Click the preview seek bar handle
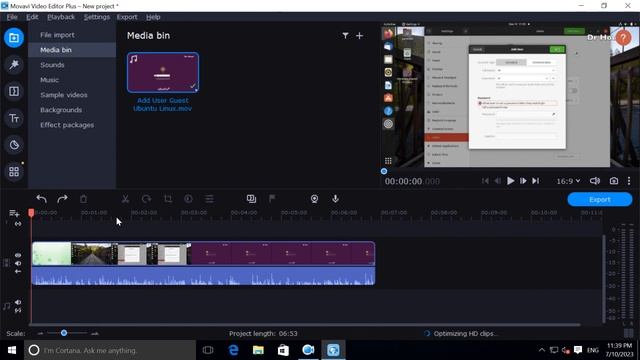Screen dimensions: 640x360 384,171
